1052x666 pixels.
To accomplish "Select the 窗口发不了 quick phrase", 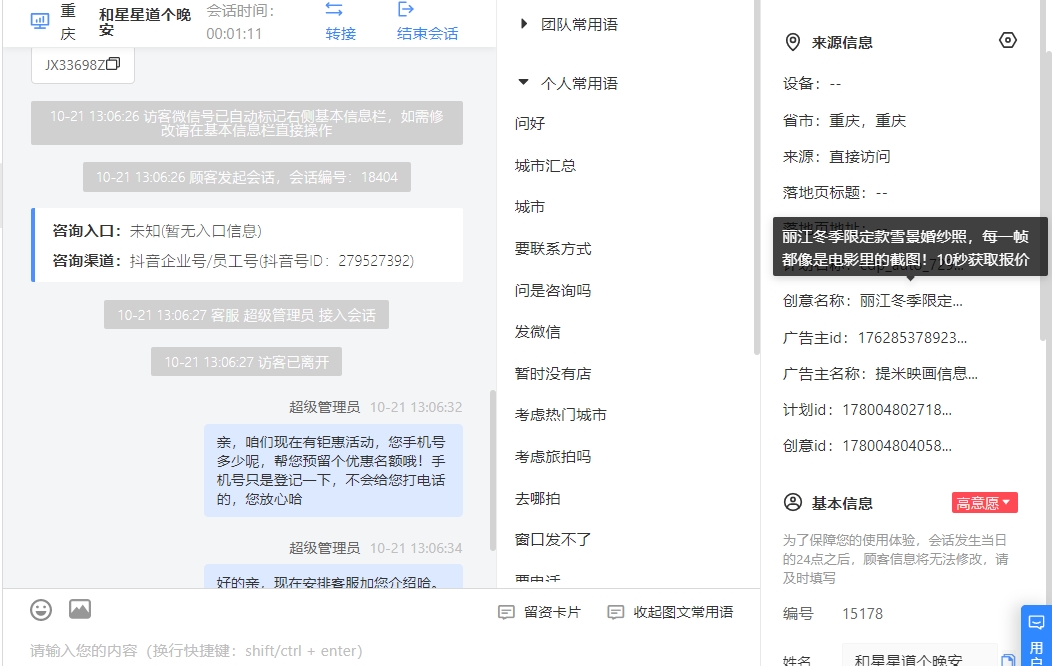I will point(553,539).
